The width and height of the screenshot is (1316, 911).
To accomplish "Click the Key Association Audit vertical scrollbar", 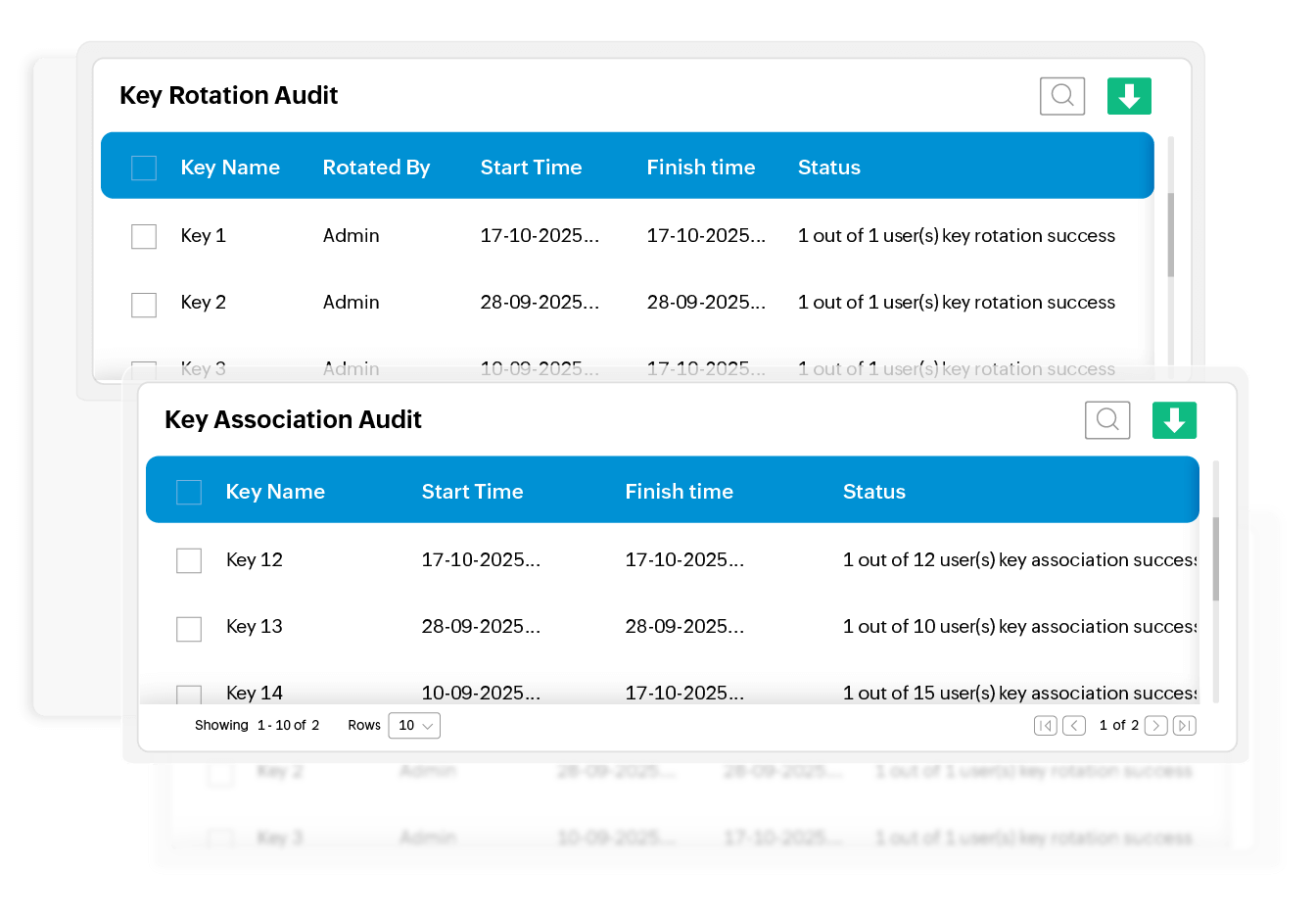I will click(x=1216, y=558).
